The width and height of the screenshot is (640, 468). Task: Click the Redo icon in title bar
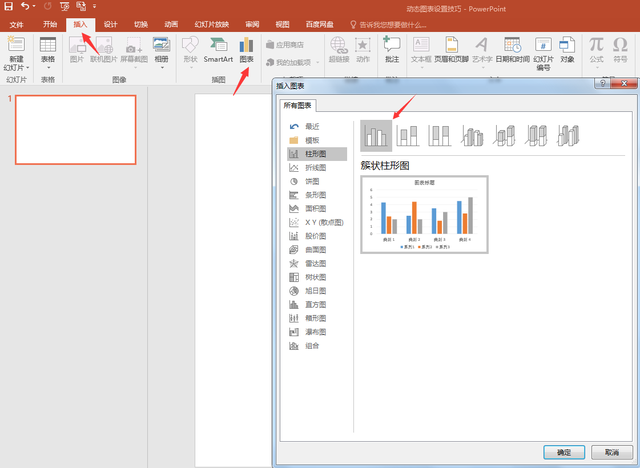(x=48, y=6)
